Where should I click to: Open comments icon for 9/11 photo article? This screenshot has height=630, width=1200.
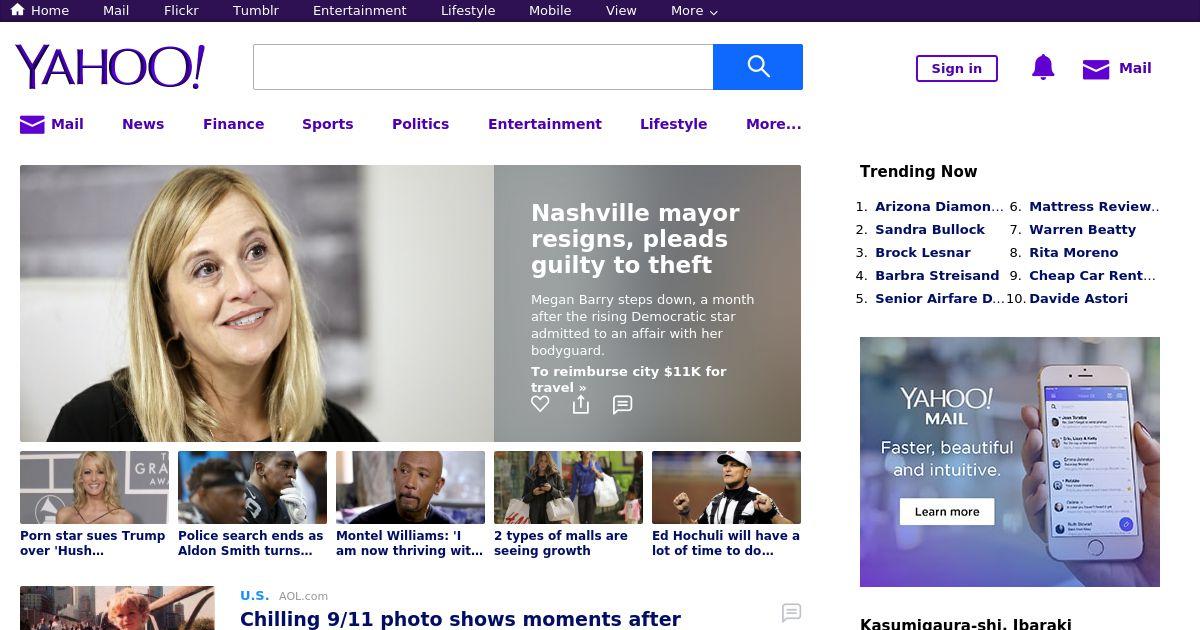click(791, 612)
